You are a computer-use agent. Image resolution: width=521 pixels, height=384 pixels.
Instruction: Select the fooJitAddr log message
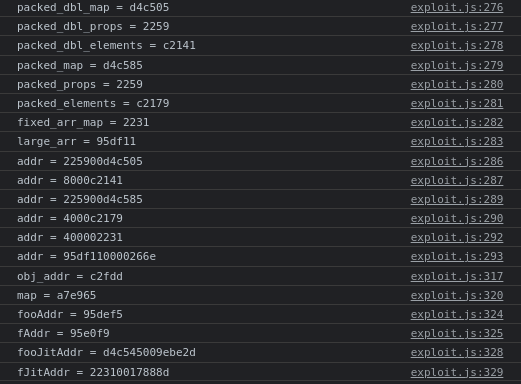click(106, 353)
